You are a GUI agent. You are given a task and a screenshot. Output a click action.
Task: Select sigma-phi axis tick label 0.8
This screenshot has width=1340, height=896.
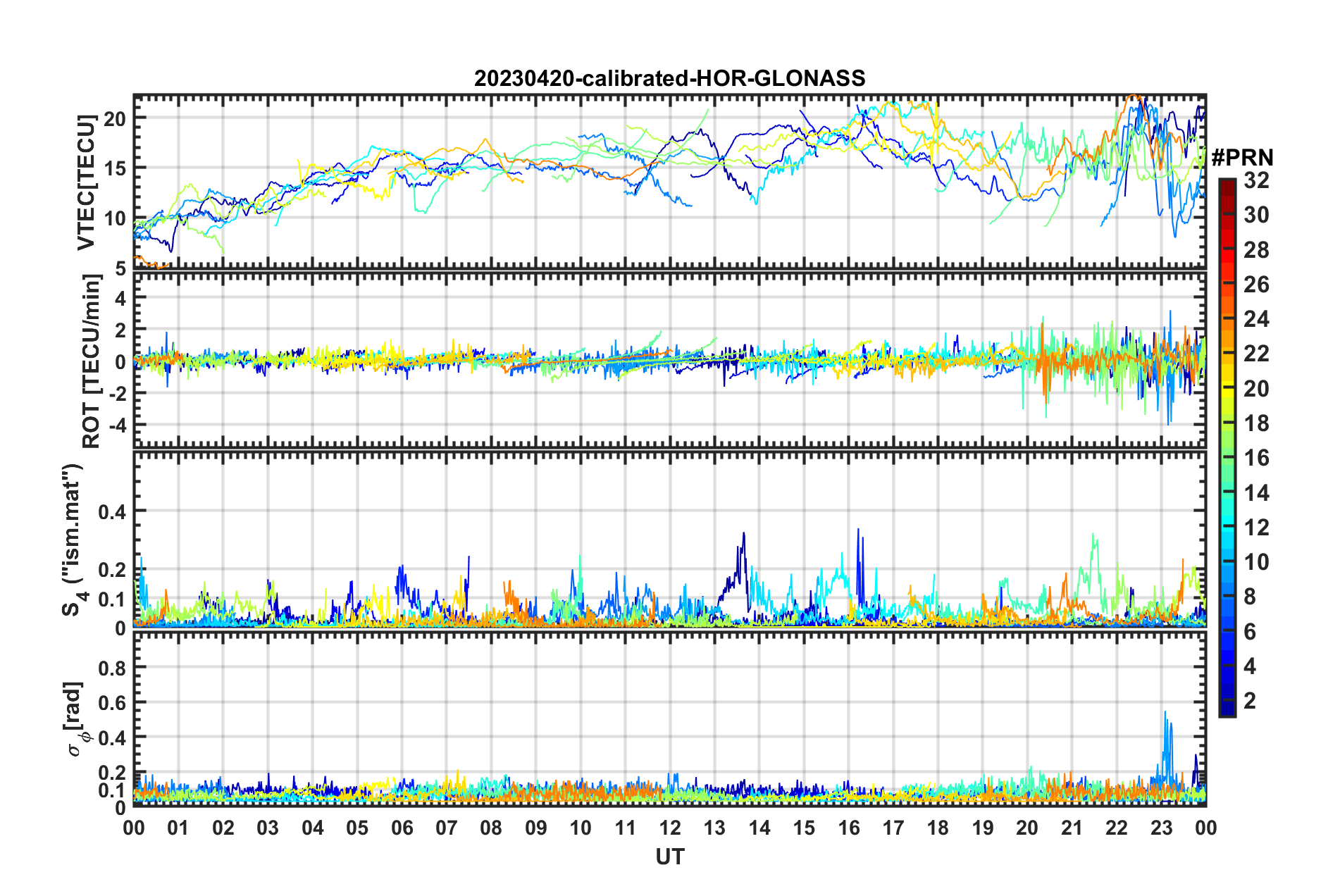click(x=111, y=667)
